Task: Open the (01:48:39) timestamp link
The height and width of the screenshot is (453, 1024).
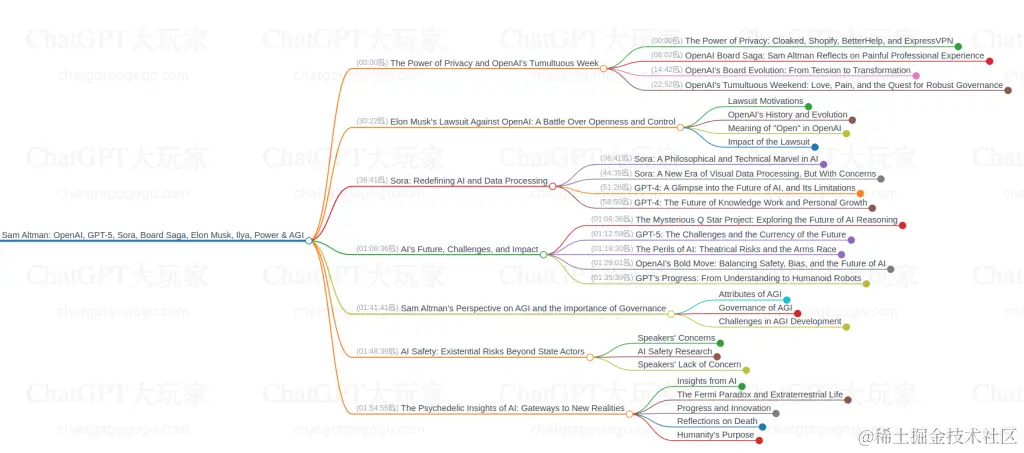Action: [377, 352]
